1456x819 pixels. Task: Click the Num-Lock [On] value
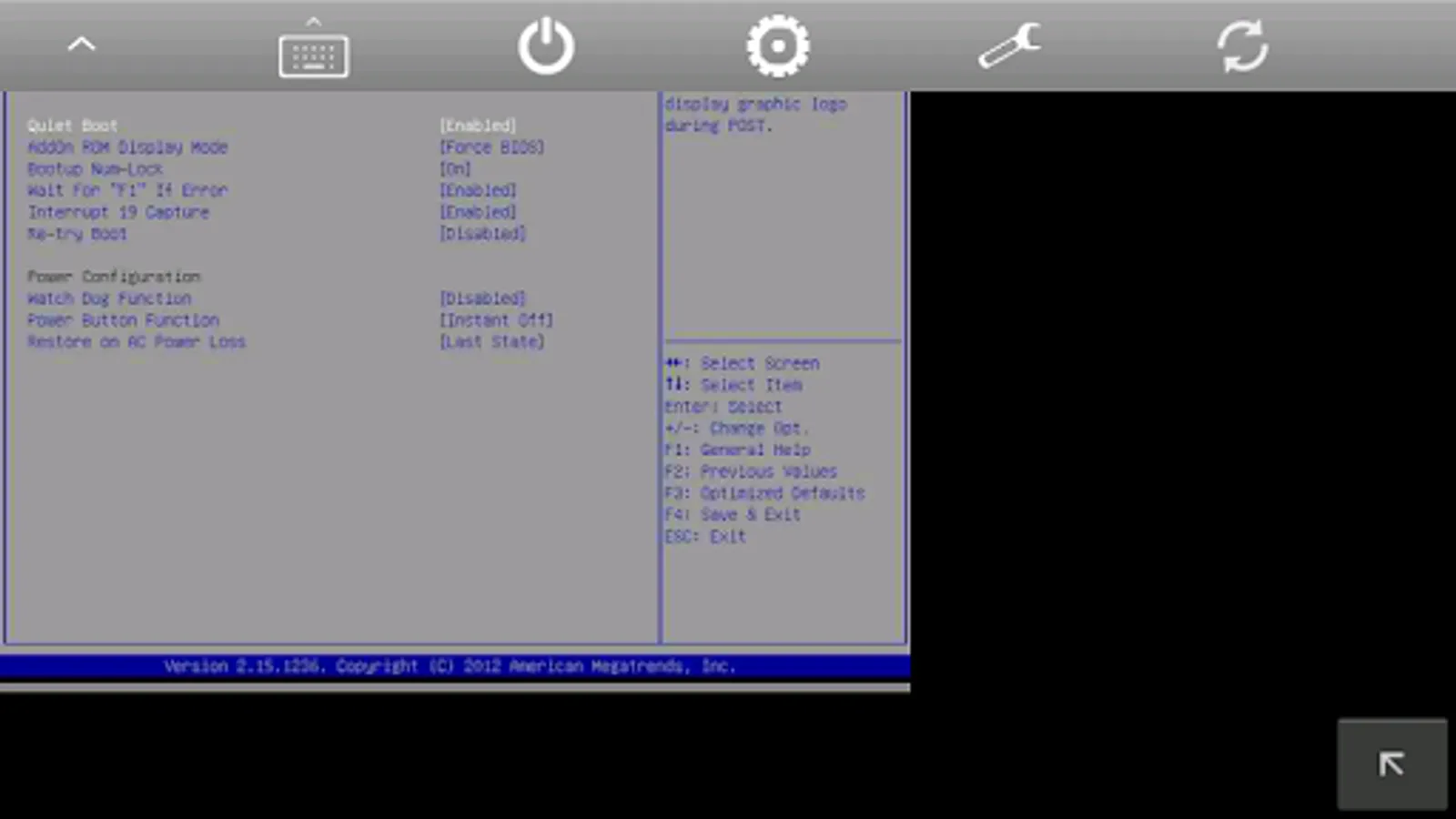455,169
